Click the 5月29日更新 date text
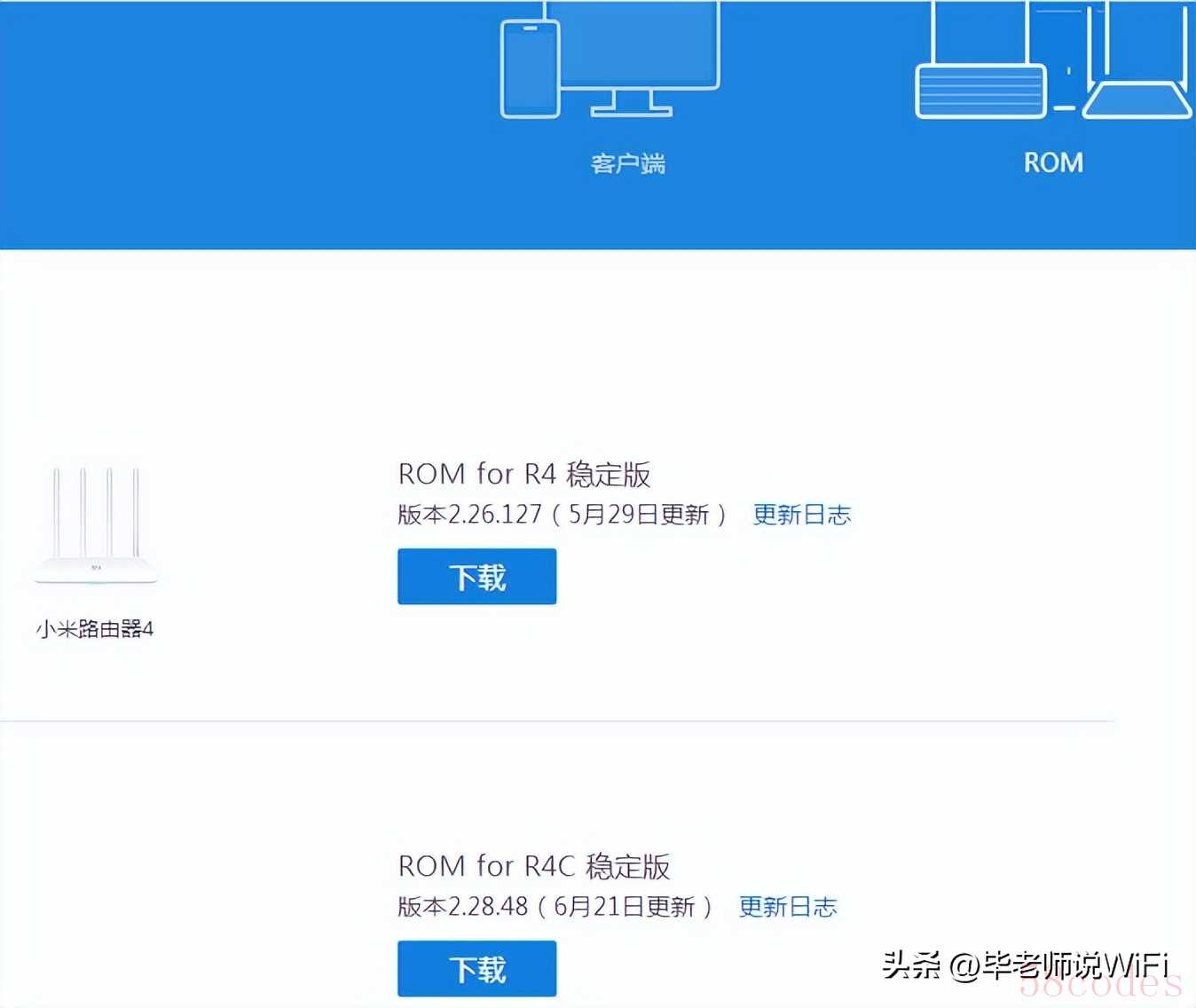Screen dimensions: 1196x1008 click(639, 515)
